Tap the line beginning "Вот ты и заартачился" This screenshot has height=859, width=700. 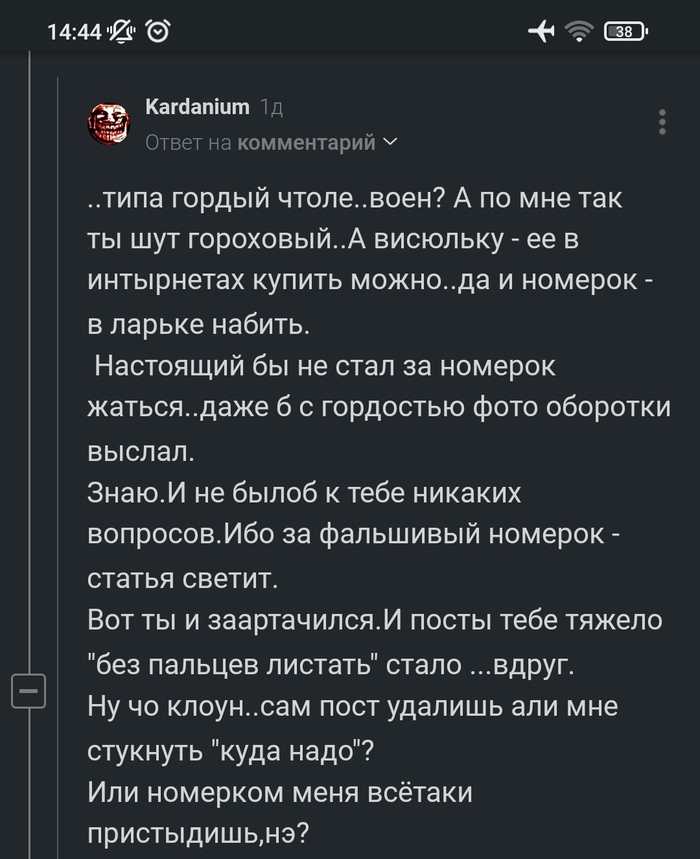[375, 620]
